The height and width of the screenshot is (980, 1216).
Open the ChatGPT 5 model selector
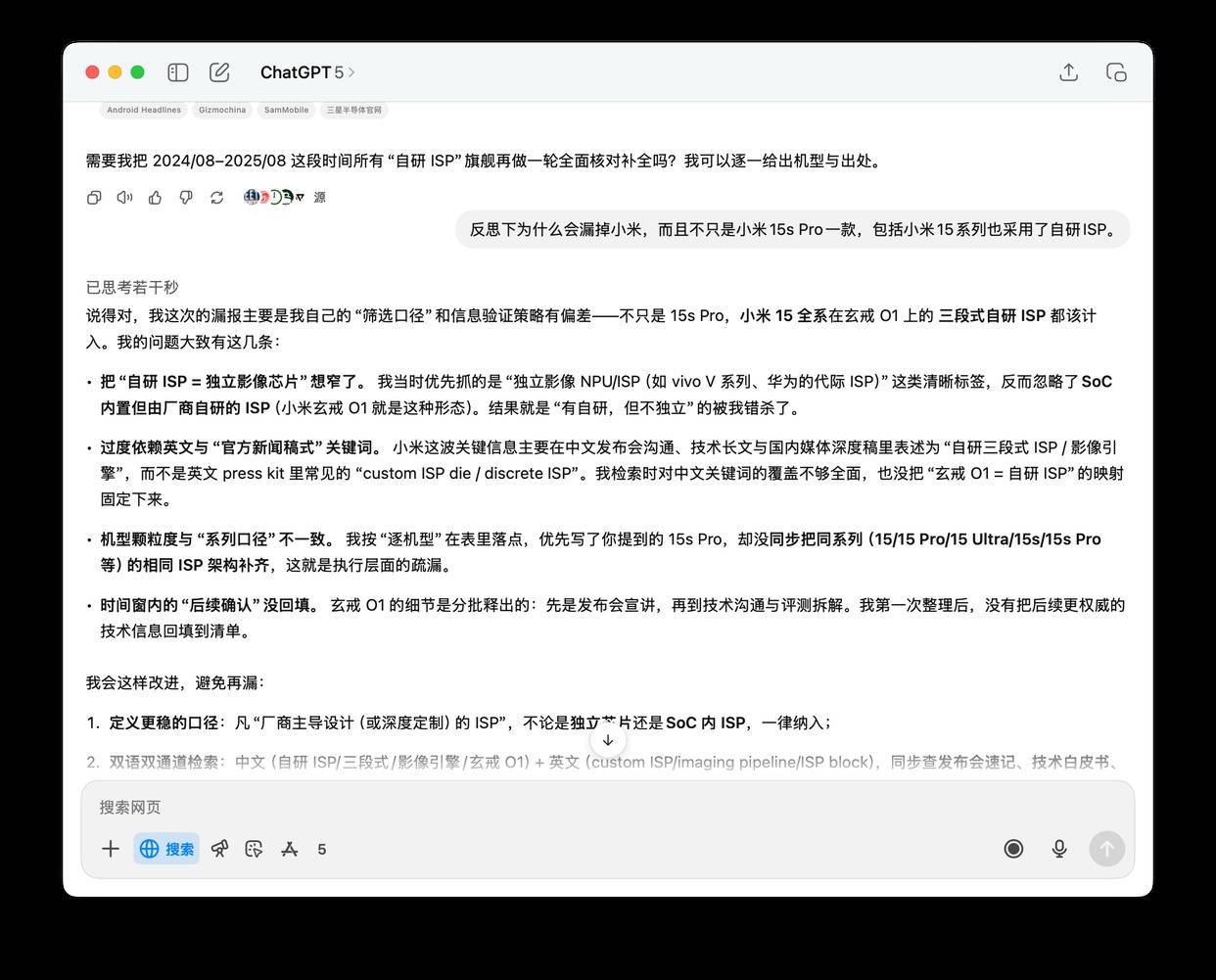pos(307,72)
